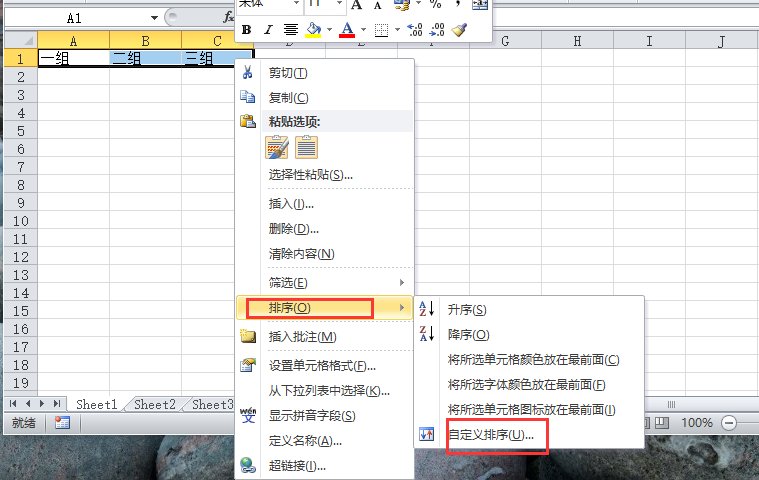Image resolution: width=759 pixels, height=480 pixels.
Task: Click the Bold button in mini toolbar
Action: pyautogui.click(x=247, y=30)
